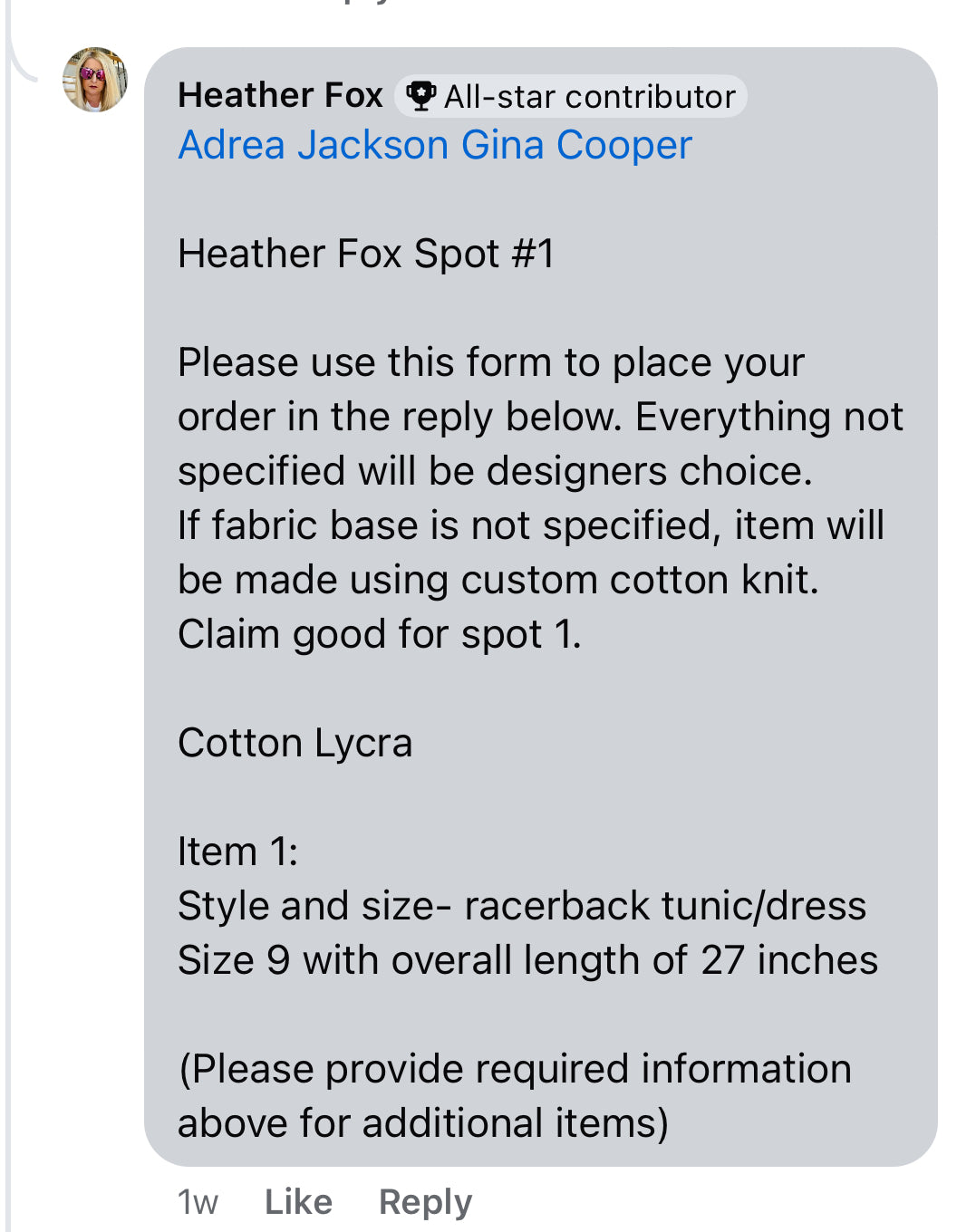Click the 'Claim good for spot 1.' line
Screen dimensions: 976x1232
[379, 634]
